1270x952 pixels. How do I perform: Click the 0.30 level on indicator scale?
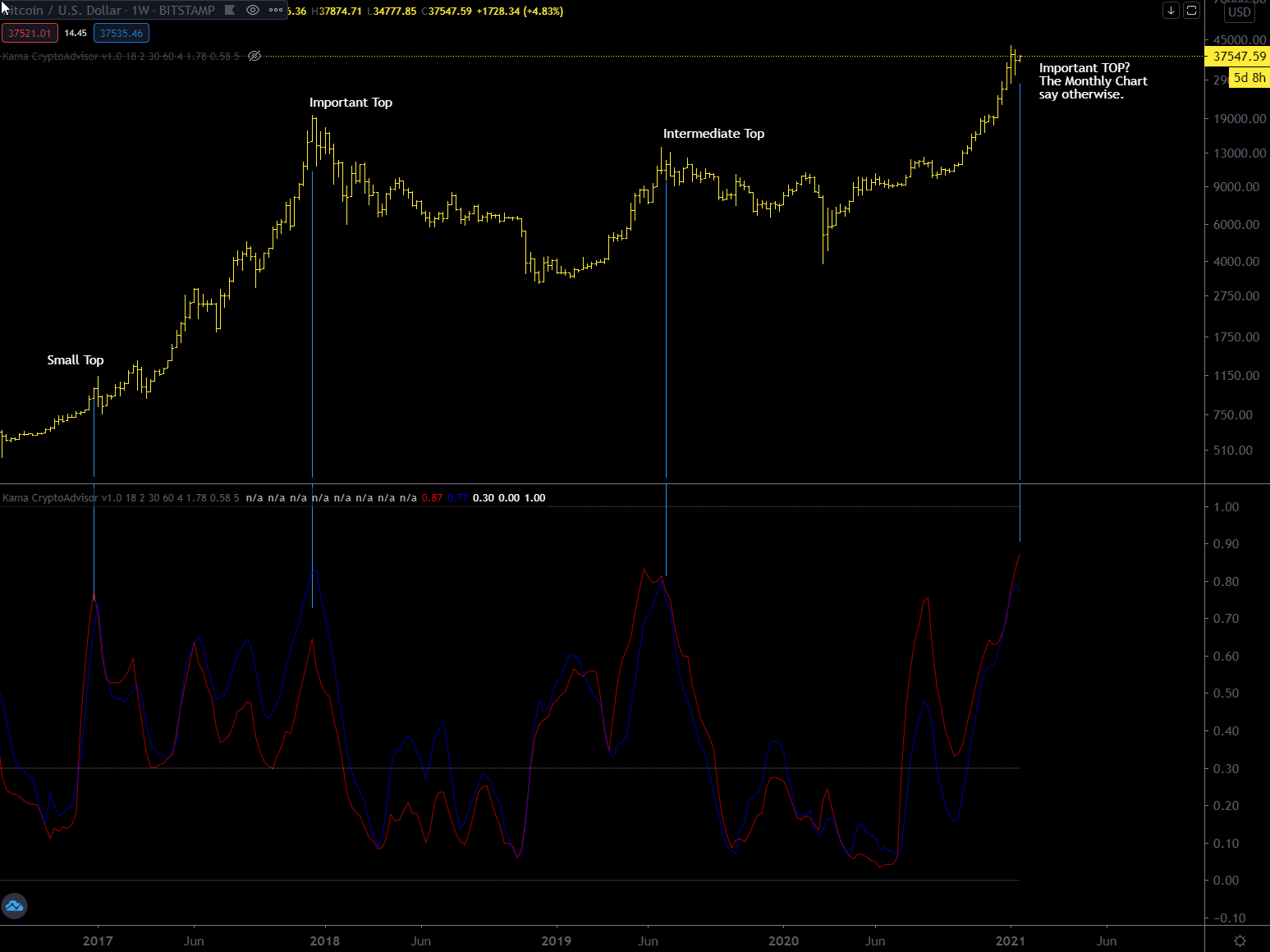1226,769
